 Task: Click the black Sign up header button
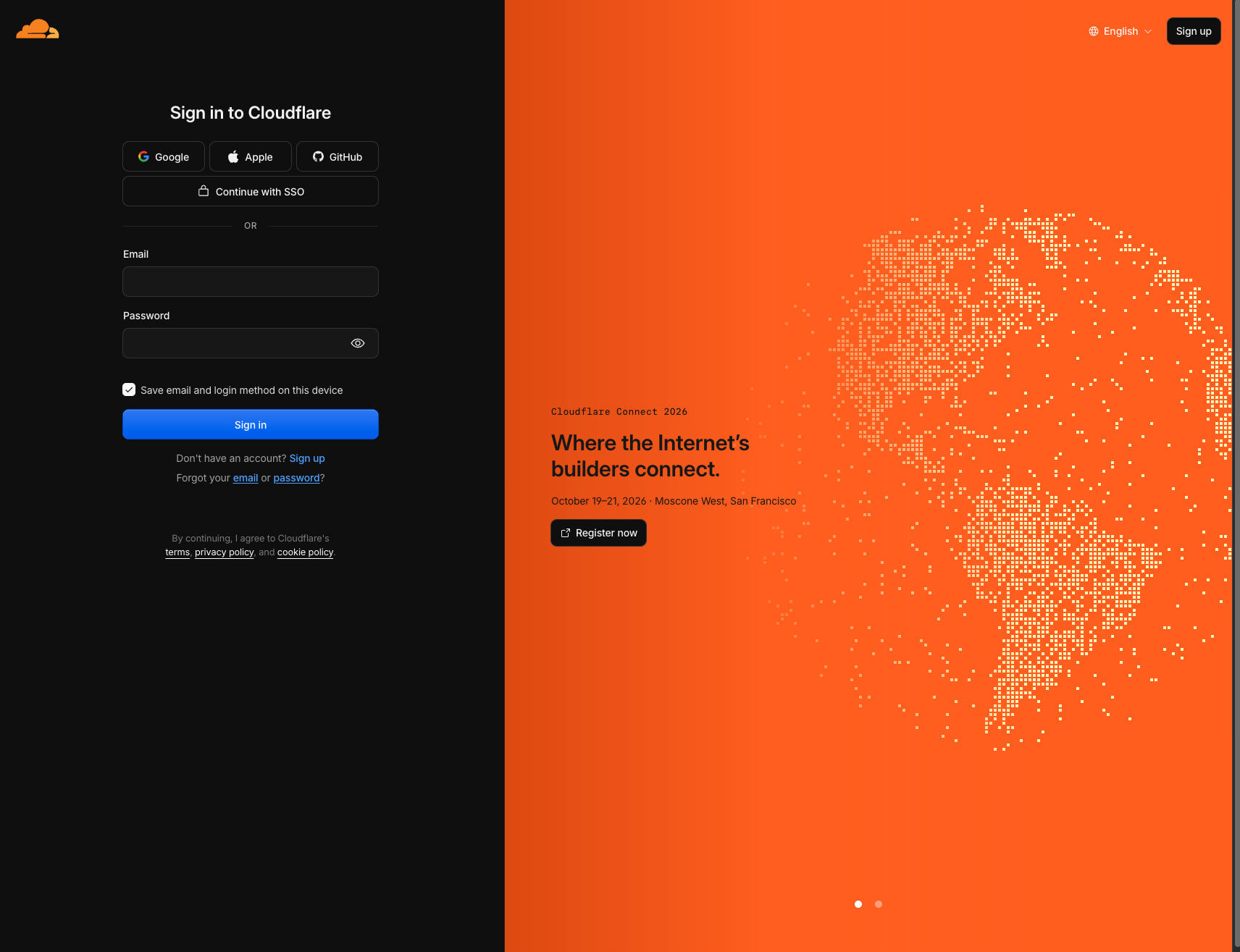pyautogui.click(x=1194, y=31)
